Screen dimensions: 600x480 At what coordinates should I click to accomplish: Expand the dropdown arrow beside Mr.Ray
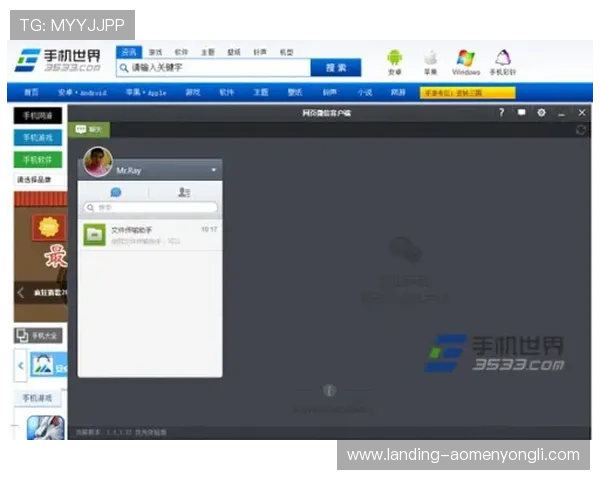click(213, 171)
